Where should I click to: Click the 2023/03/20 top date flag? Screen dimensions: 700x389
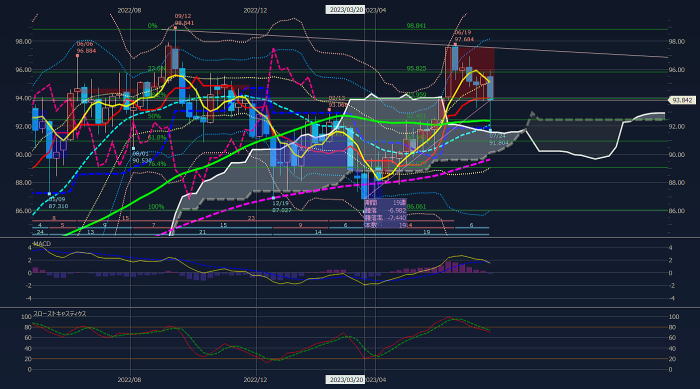(346, 10)
